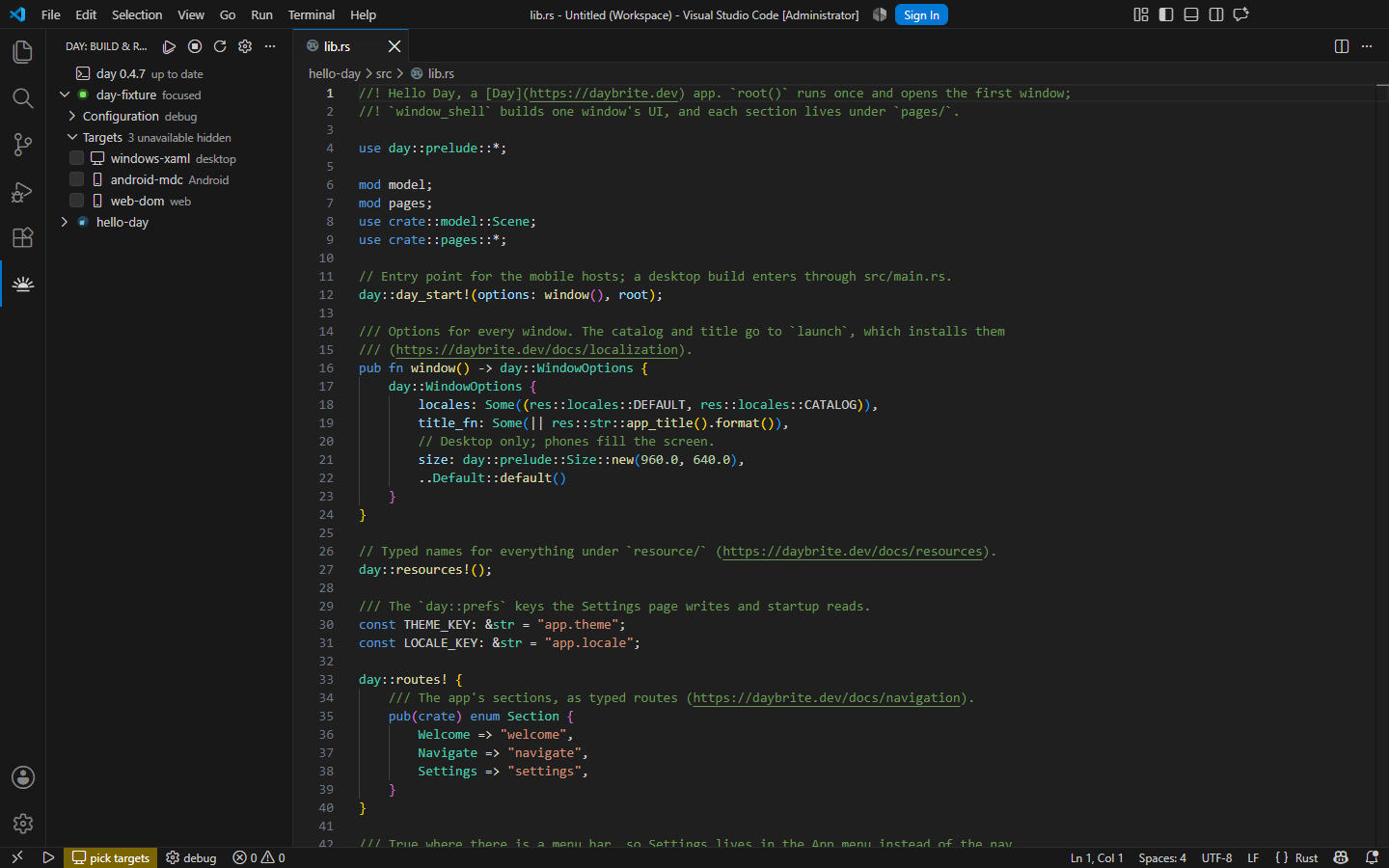The width and height of the screenshot is (1389, 868).
Task: Open editor more actions ellipsis
Action: [x=1367, y=46]
